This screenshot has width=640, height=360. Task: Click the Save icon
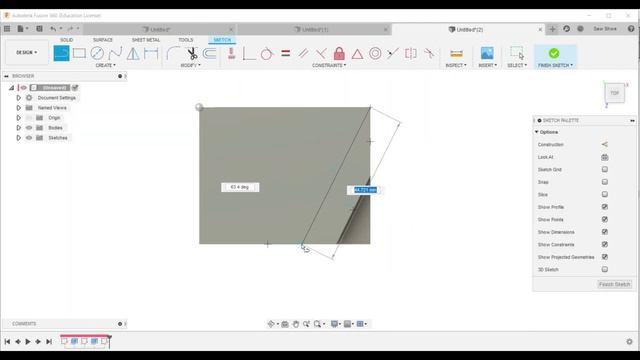pos(39,29)
